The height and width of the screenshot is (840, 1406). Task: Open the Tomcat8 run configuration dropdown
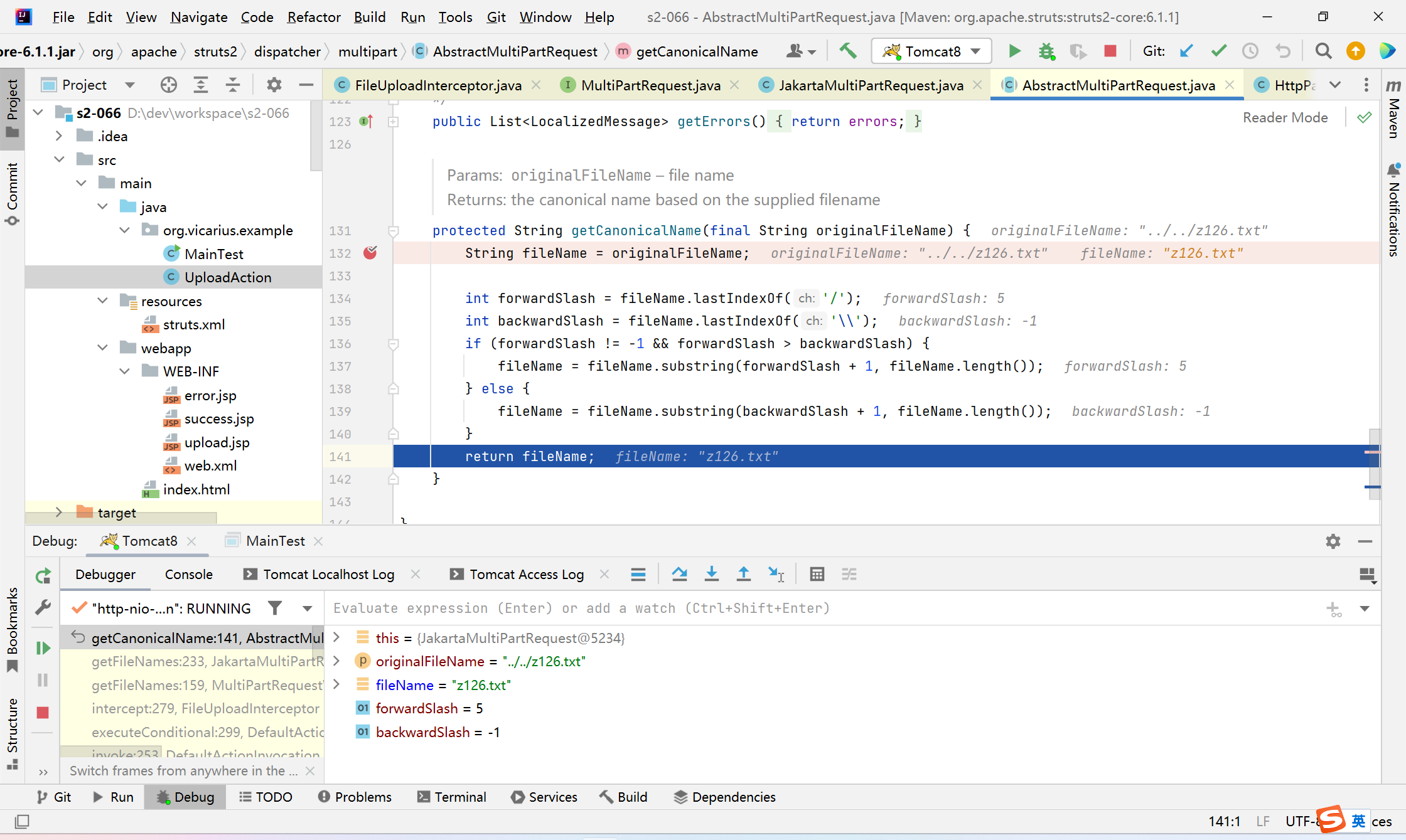[931, 51]
